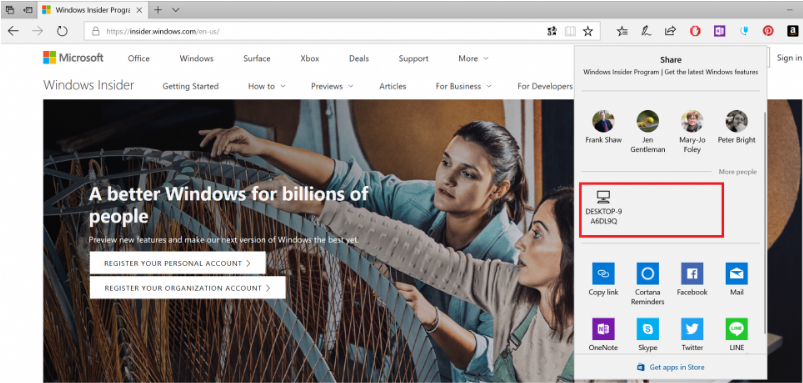The width and height of the screenshot is (803, 383).
Task: Open the Office menu item
Action: 139,58
